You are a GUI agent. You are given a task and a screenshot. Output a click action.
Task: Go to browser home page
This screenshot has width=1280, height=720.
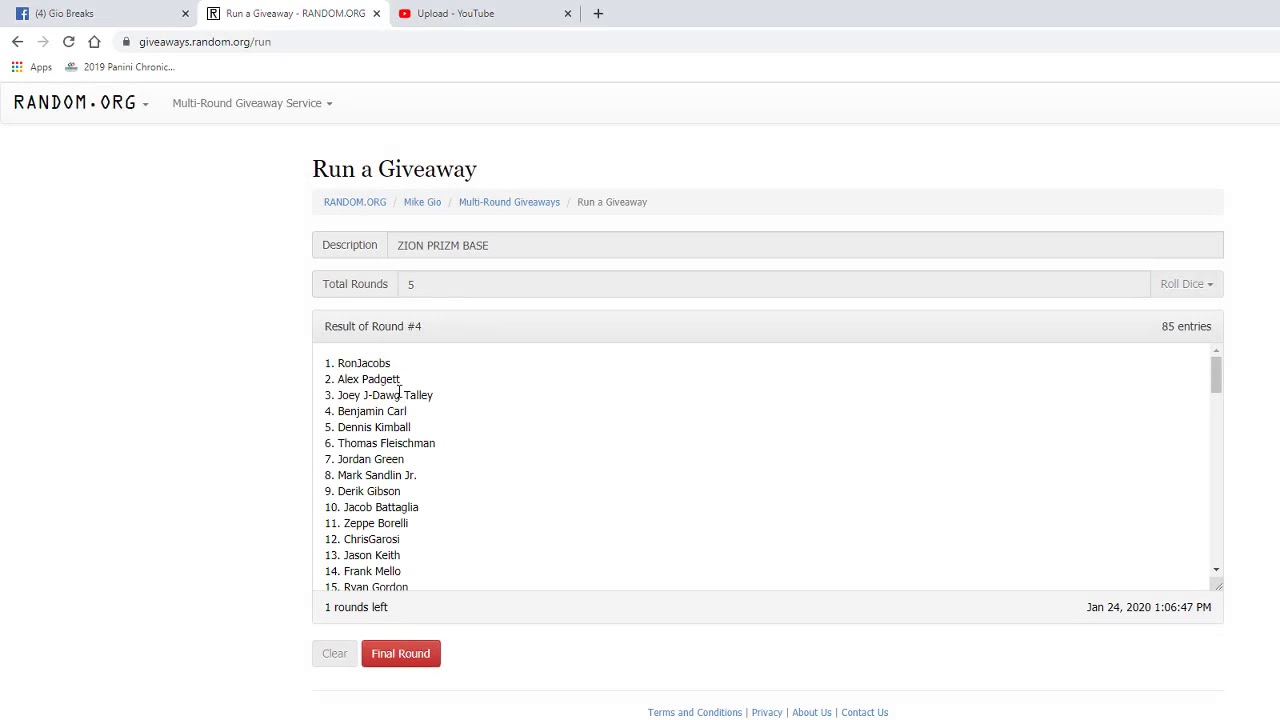pyautogui.click(x=94, y=42)
